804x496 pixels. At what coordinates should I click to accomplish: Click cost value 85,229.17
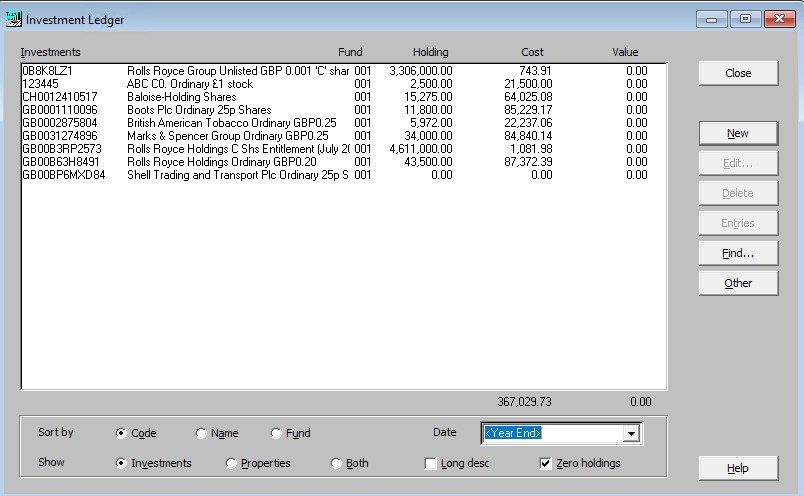[528, 110]
